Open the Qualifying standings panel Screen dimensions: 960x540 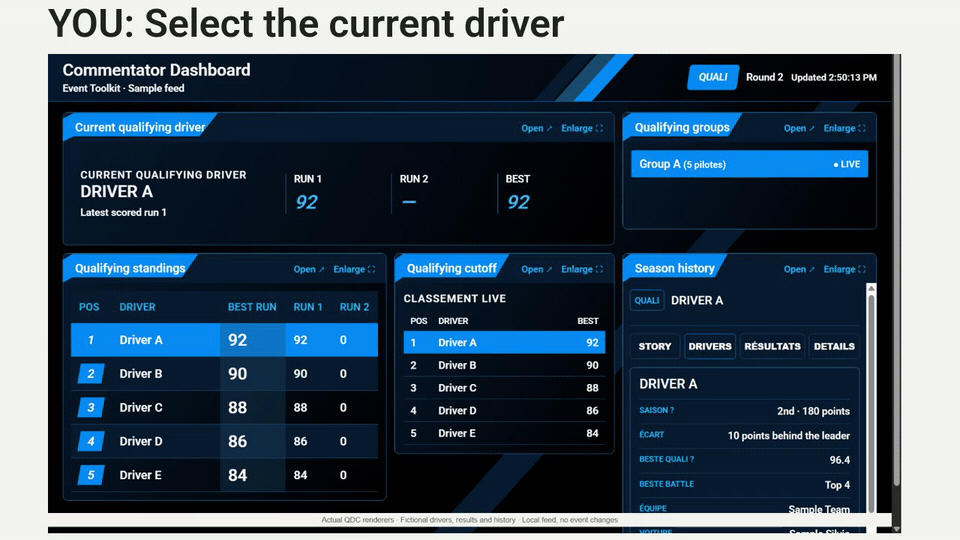309,269
